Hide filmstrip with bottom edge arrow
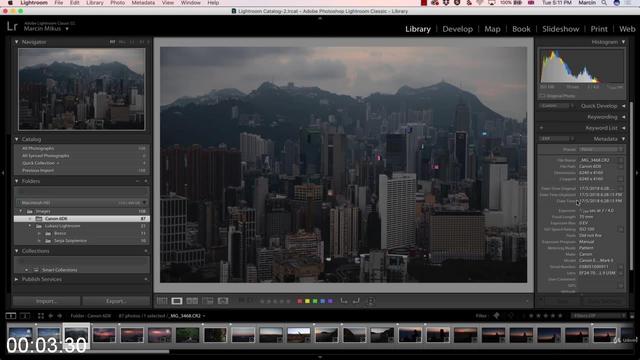The image size is (640, 360). tap(320, 357)
